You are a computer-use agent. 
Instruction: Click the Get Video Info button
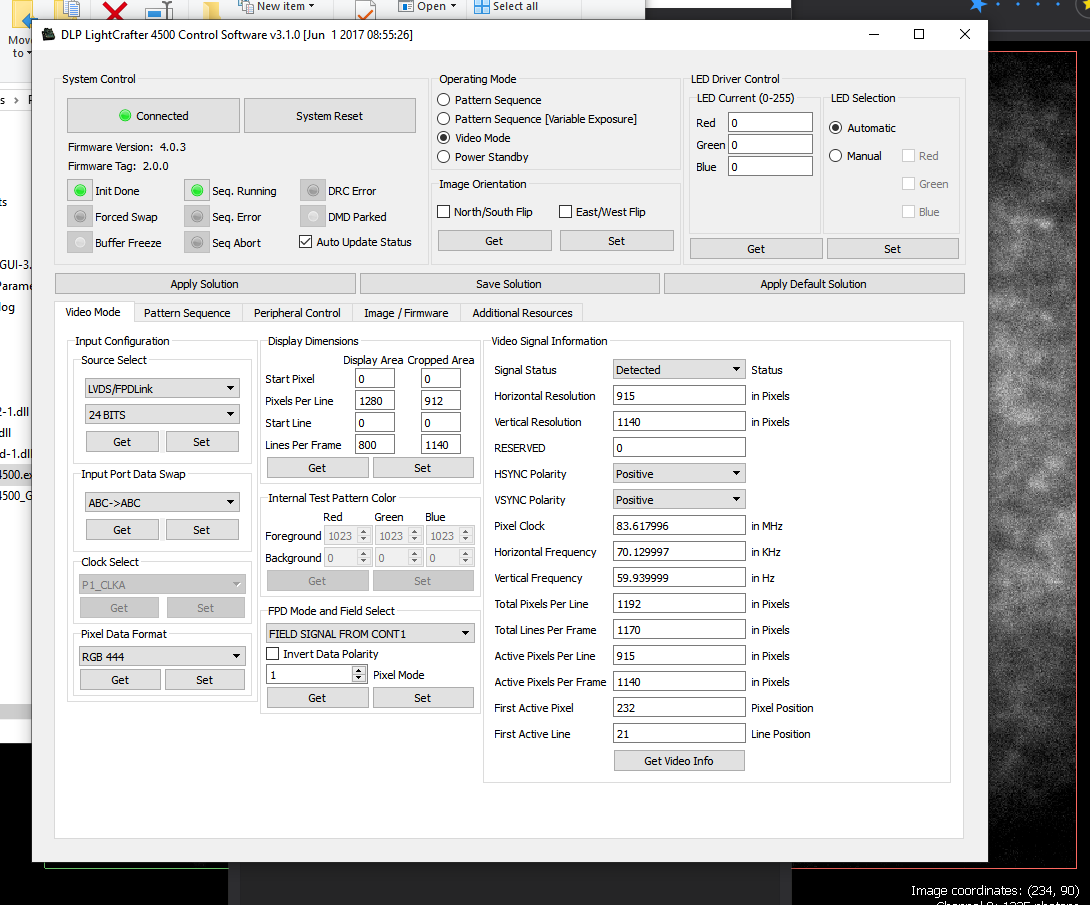(679, 760)
